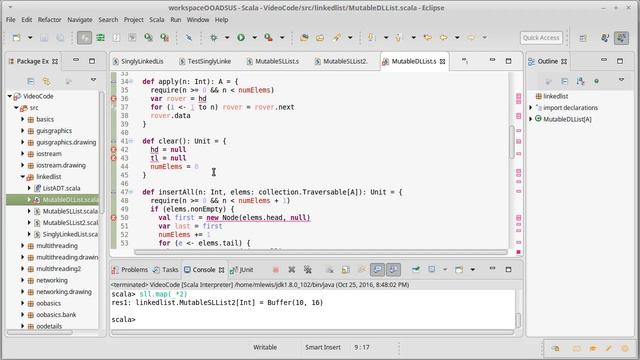Toggle Scroll Lock in Console toolbar
Screen dimensions: 640x360
click(346, 270)
